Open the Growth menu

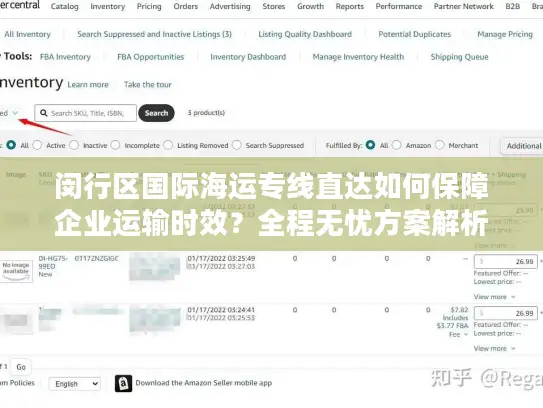(310, 7)
